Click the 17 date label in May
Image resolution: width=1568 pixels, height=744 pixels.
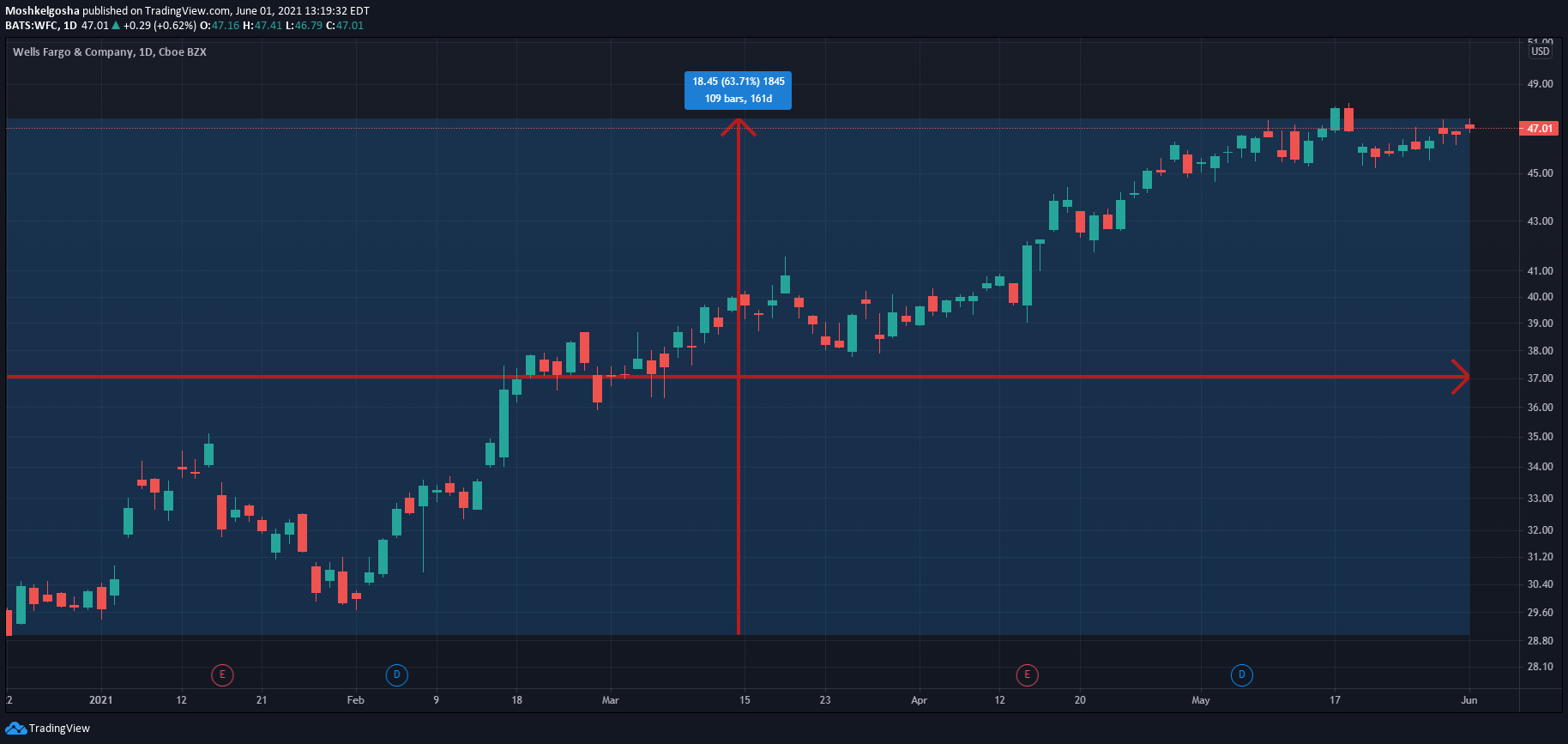[x=1335, y=700]
